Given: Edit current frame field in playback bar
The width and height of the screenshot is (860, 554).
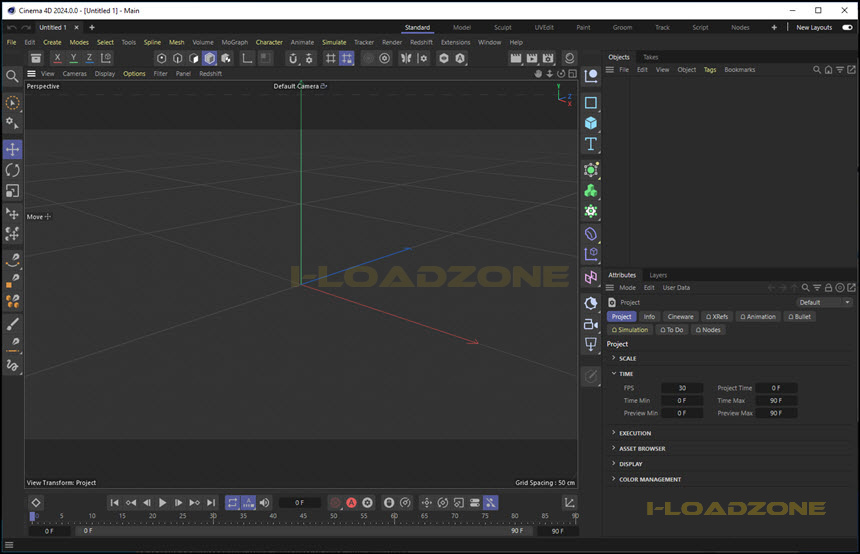Looking at the screenshot, I should tap(299, 502).
